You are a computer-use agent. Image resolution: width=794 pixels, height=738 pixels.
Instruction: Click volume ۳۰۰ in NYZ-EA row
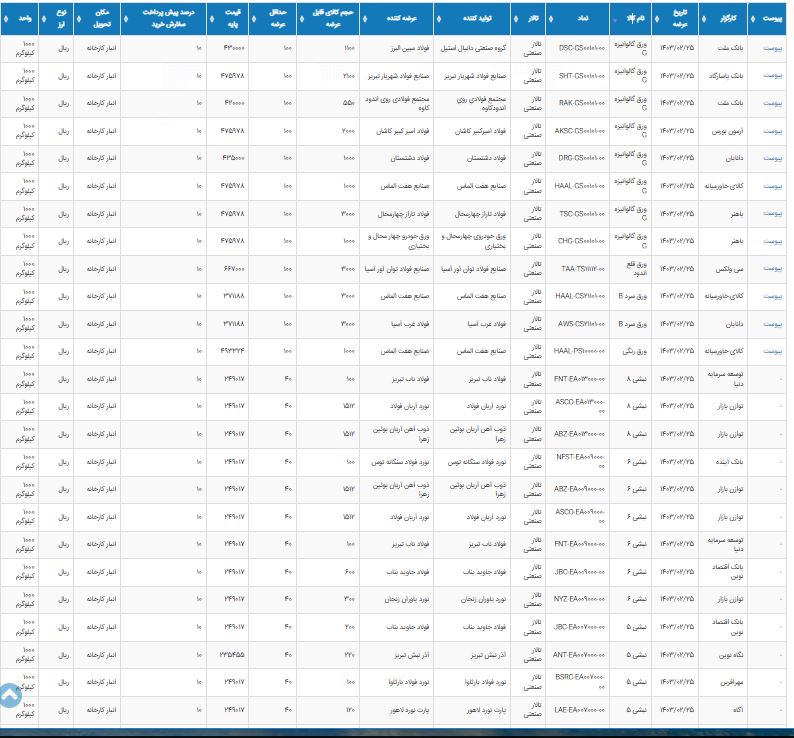coord(349,599)
